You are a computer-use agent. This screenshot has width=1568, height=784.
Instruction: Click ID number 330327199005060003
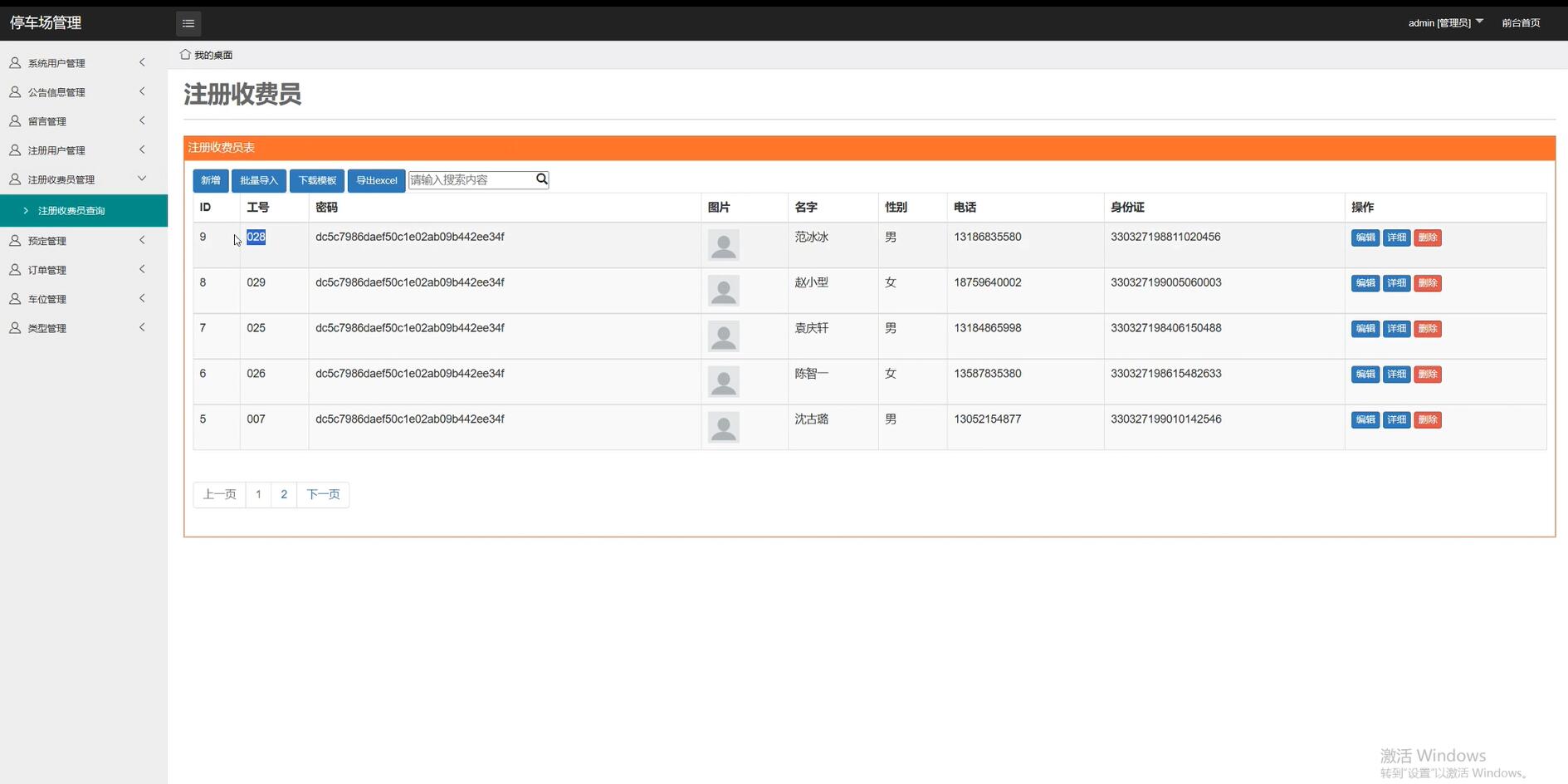click(1166, 282)
